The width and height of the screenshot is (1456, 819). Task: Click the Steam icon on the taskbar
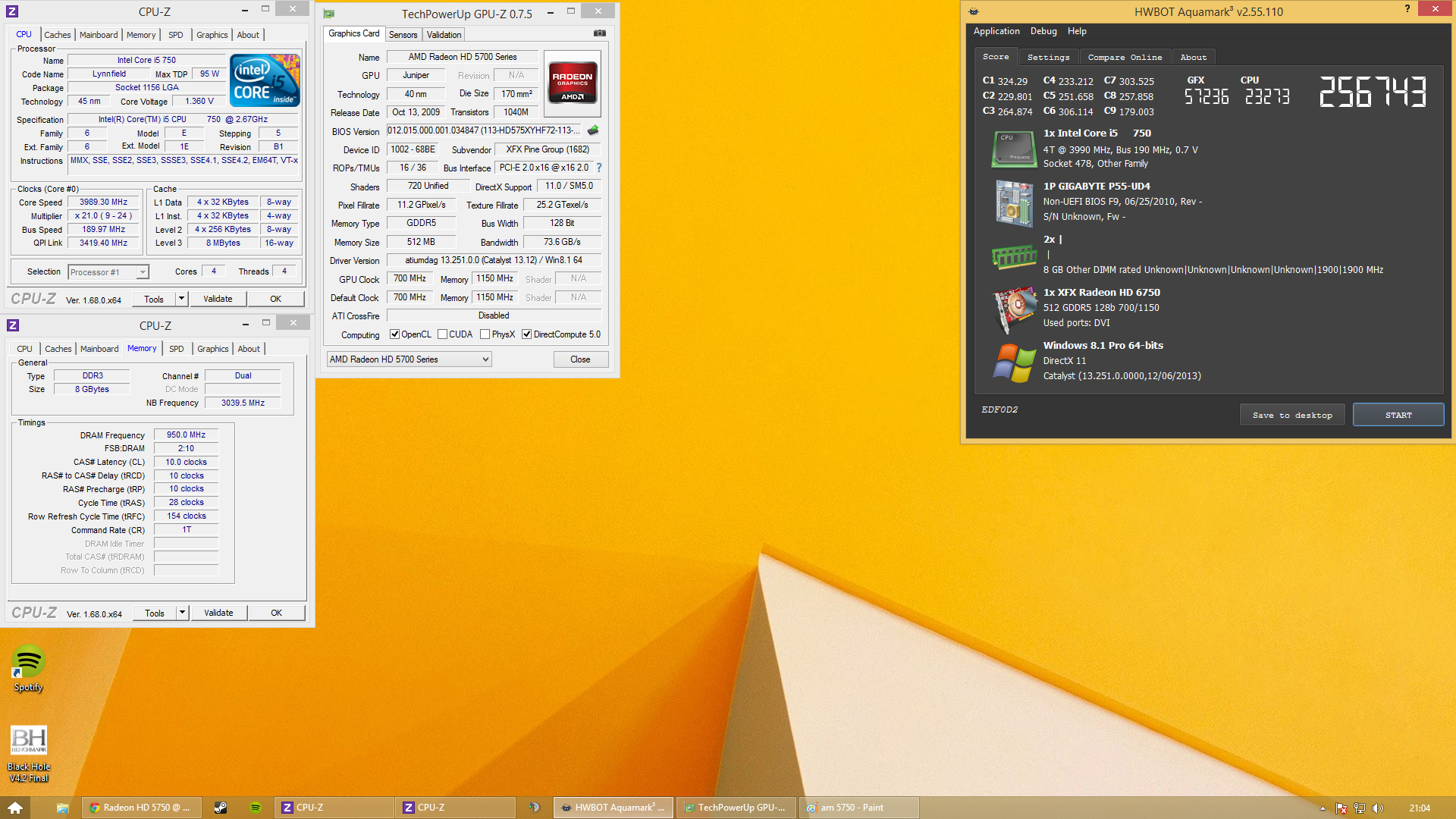221,808
